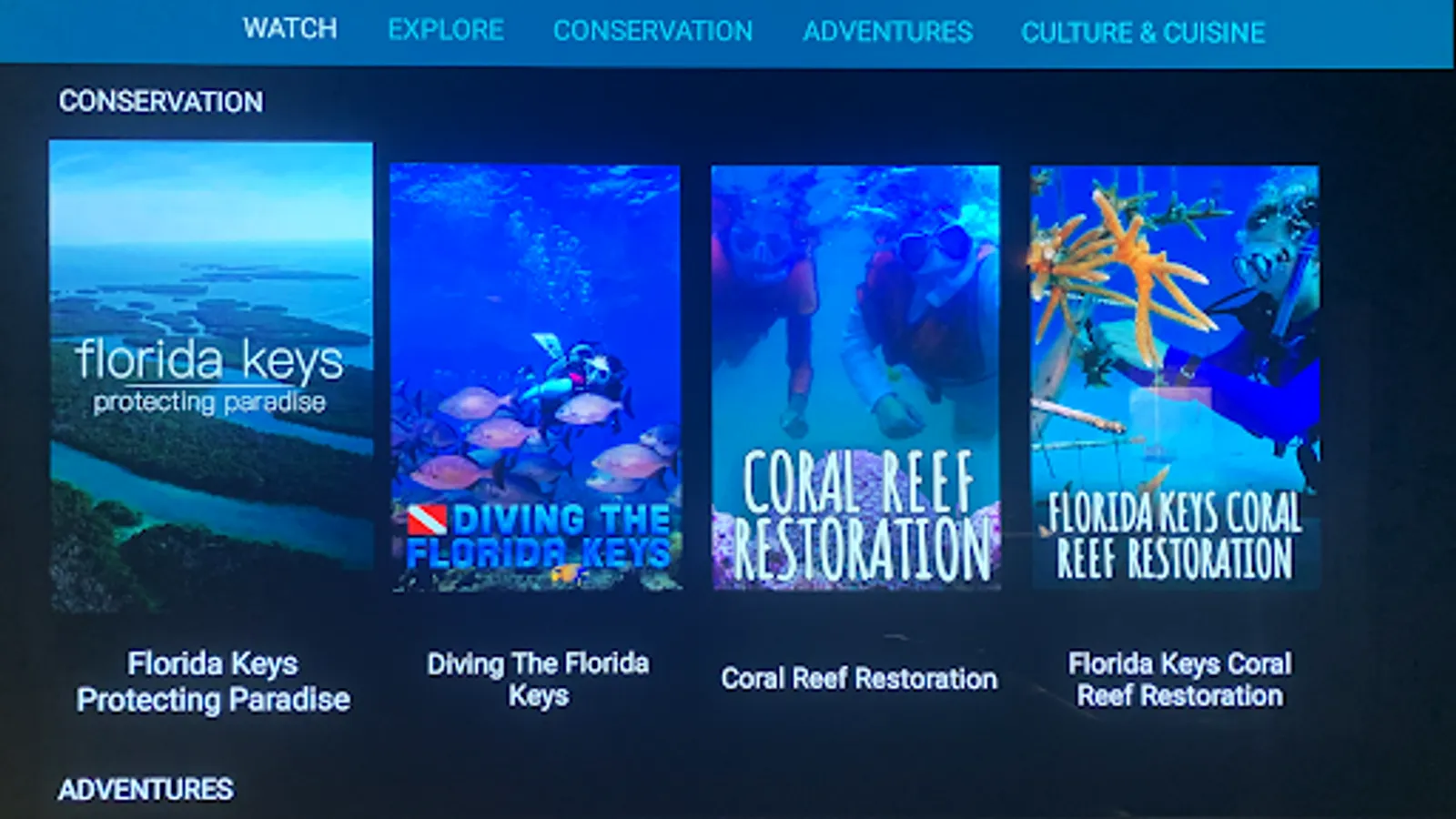Click the Diving The Florida Keys caption
The width and height of the screenshot is (1456, 819).
pyautogui.click(x=538, y=679)
